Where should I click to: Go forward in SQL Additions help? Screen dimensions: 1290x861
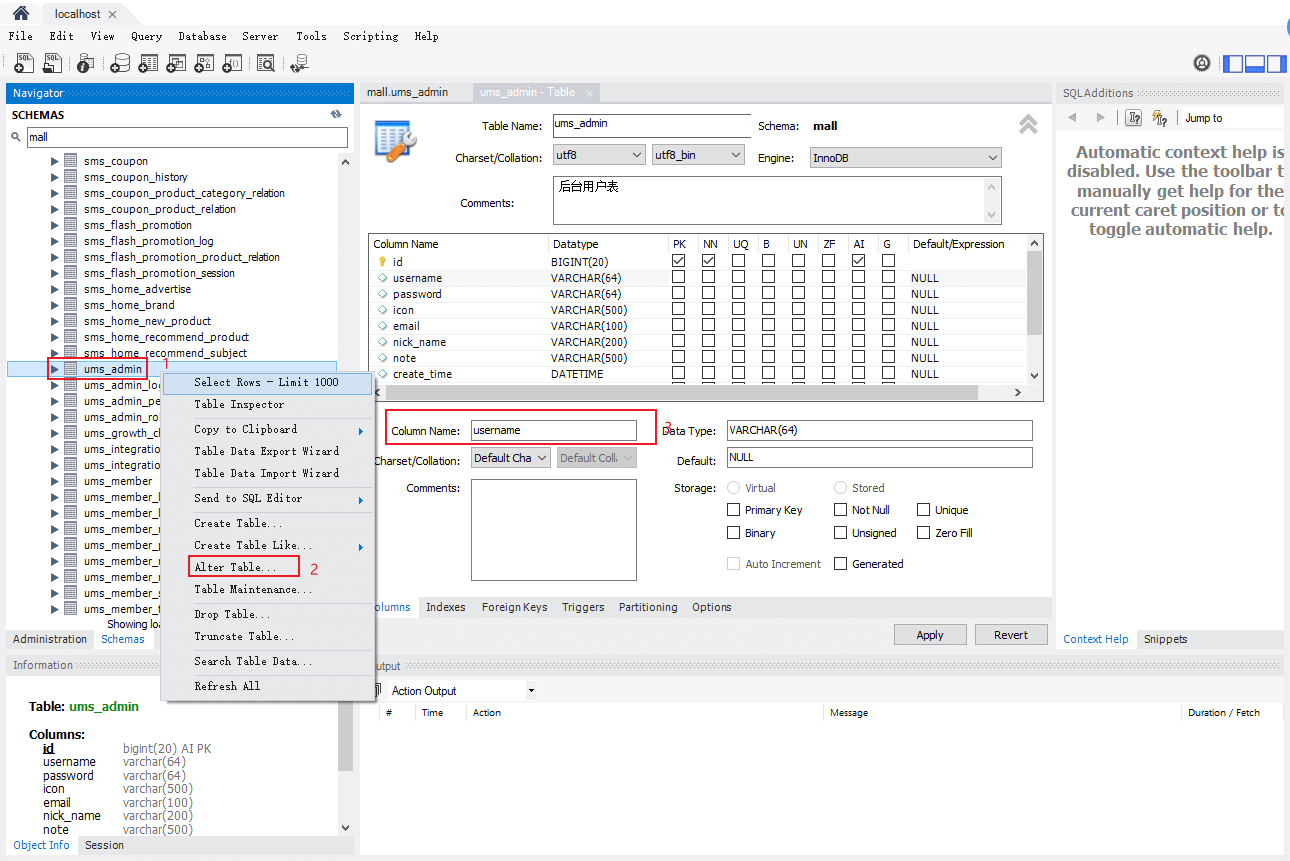(1101, 118)
